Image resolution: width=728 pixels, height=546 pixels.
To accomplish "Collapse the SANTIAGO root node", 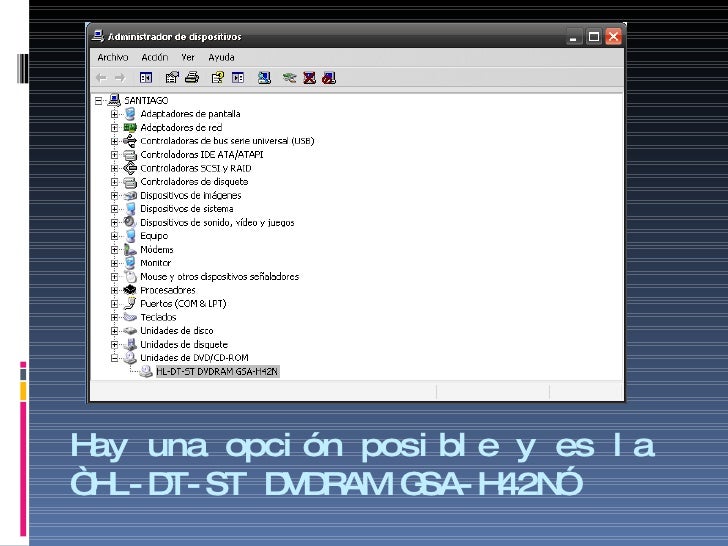I will click(98, 100).
